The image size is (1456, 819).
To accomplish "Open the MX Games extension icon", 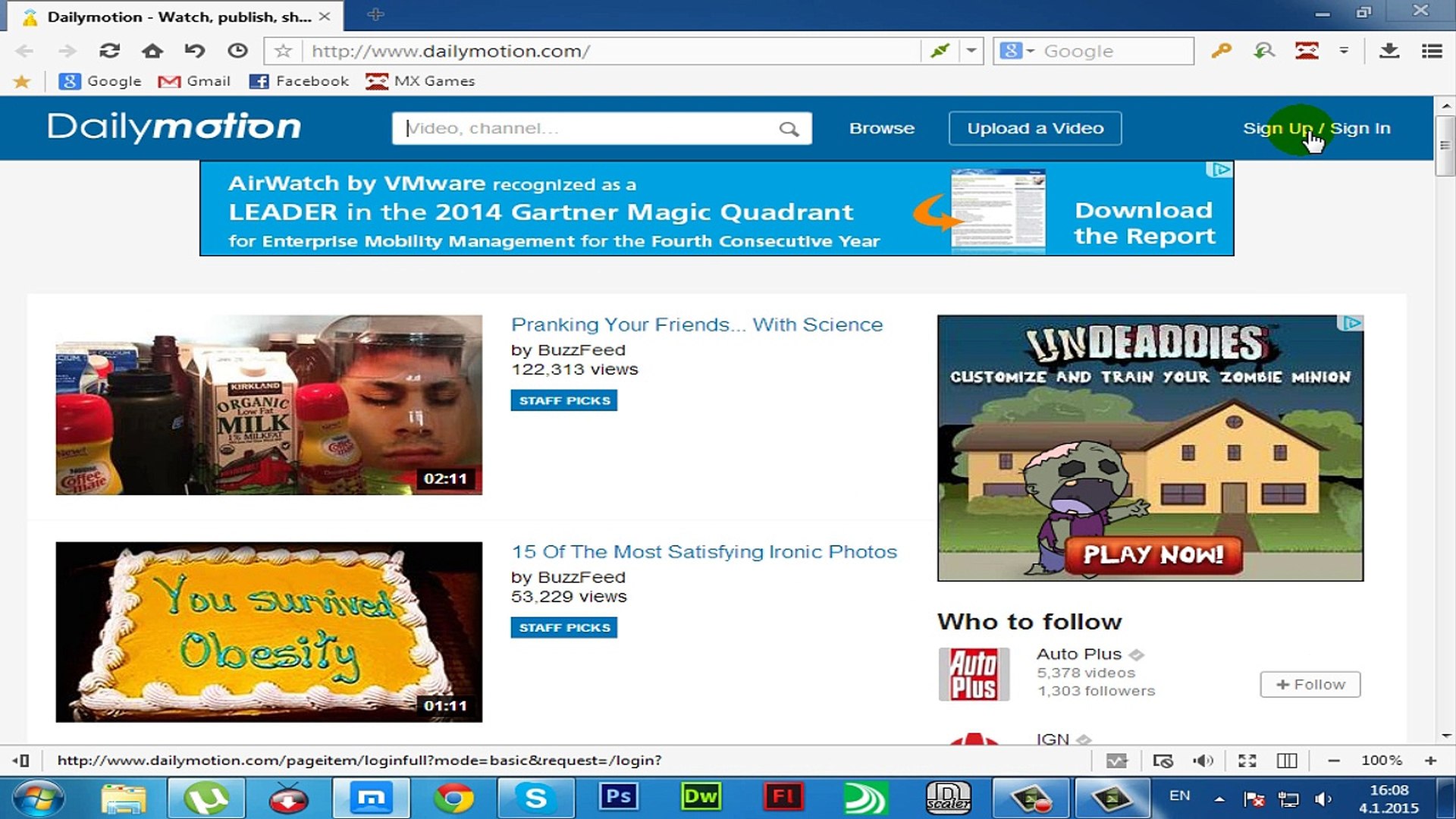I will click(x=1305, y=51).
